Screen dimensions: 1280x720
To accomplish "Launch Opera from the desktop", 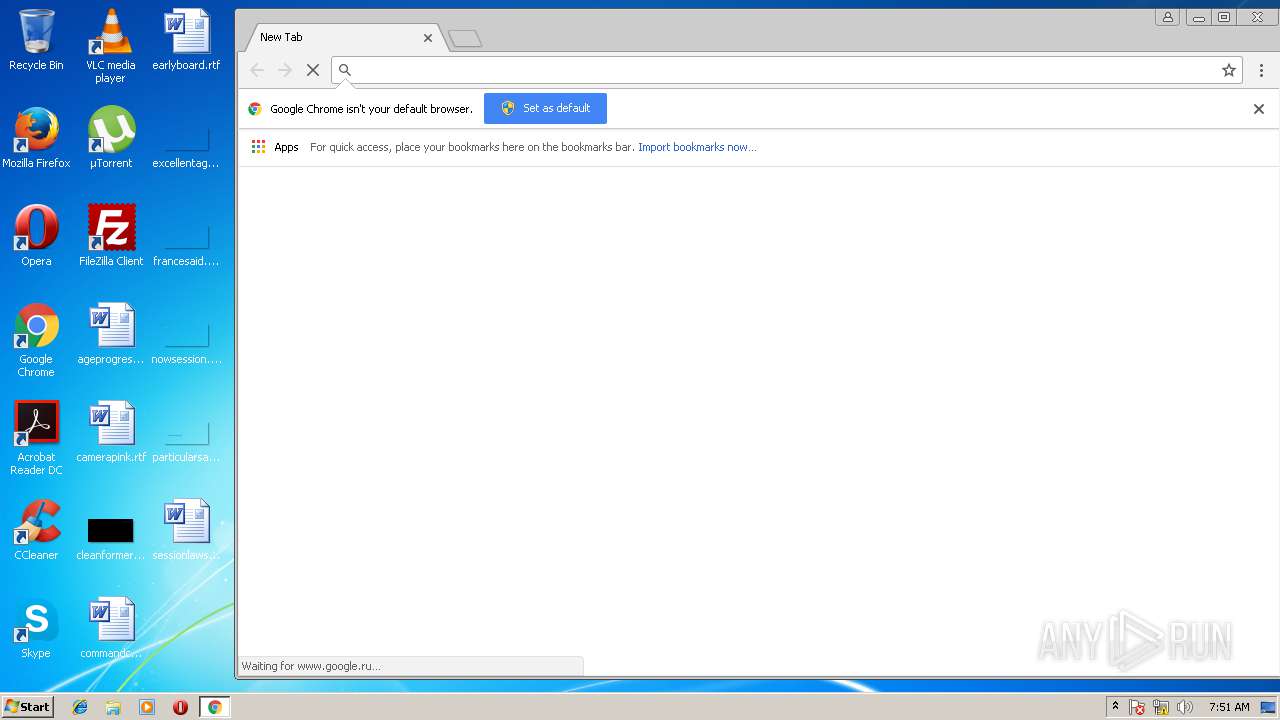I will [36, 236].
